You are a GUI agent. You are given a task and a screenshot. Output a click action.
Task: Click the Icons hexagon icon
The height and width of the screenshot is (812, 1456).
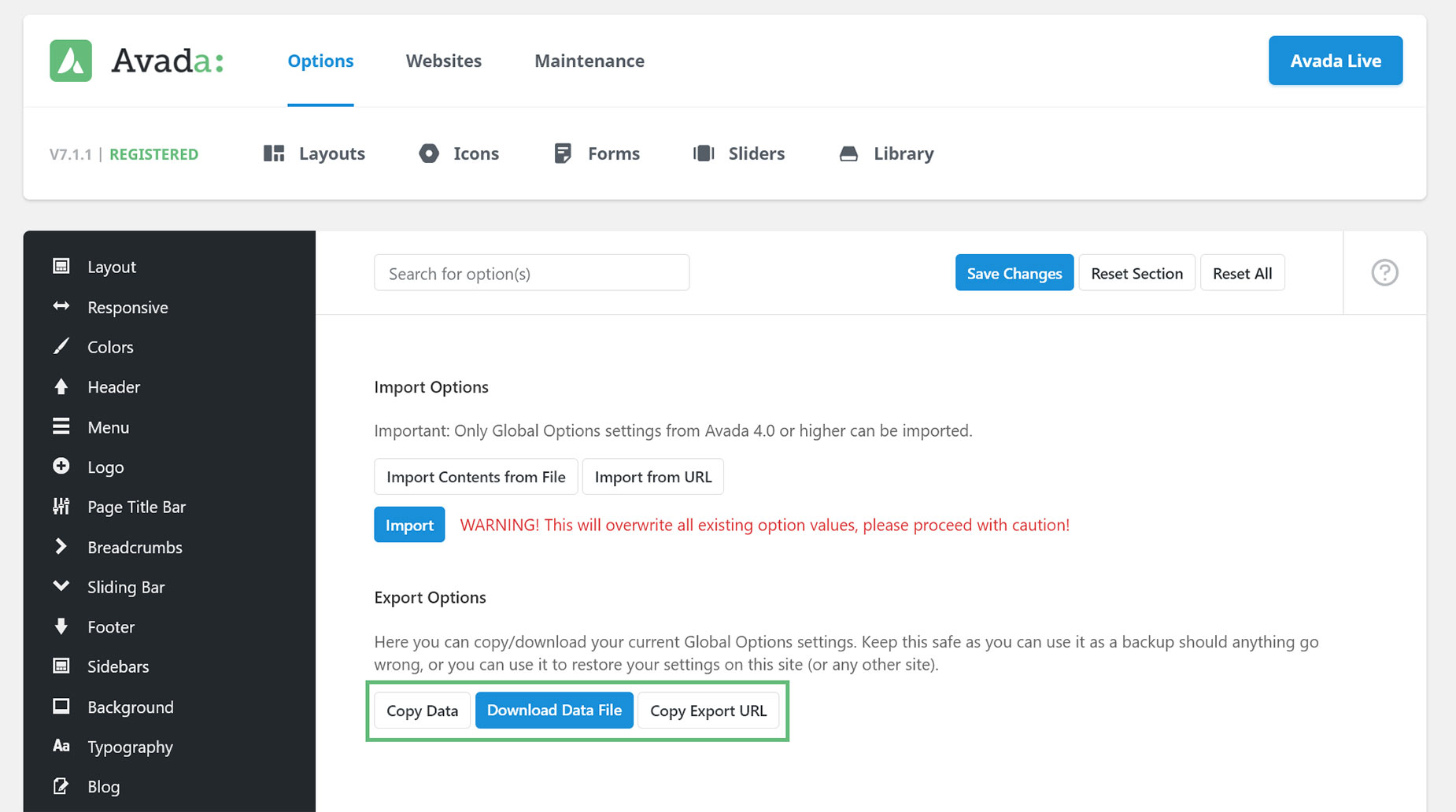[x=429, y=153]
